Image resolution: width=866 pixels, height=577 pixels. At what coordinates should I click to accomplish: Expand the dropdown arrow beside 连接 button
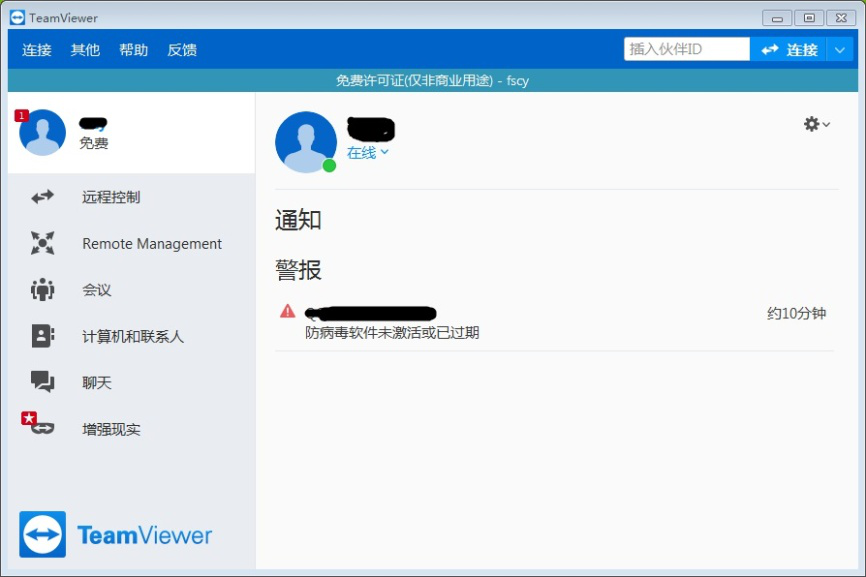(839, 50)
